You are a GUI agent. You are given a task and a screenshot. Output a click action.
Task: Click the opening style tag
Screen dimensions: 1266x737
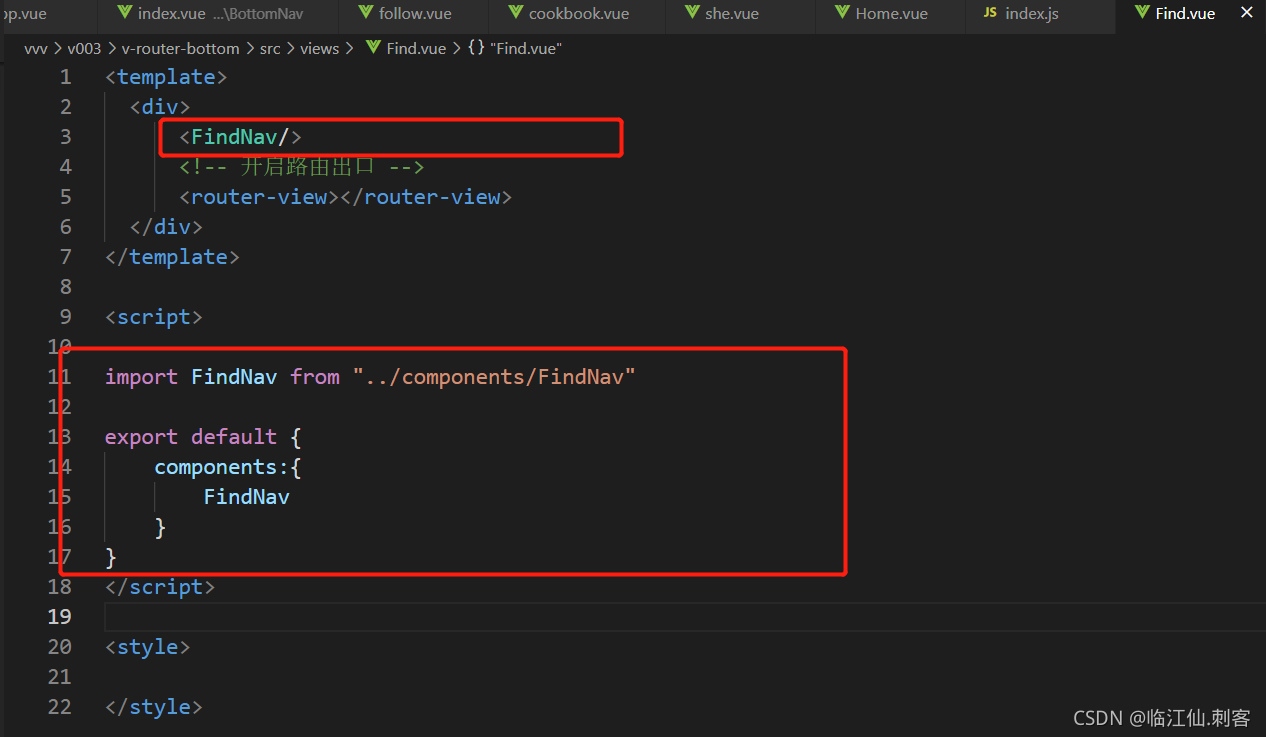pyautogui.click(x=147, y=647)
